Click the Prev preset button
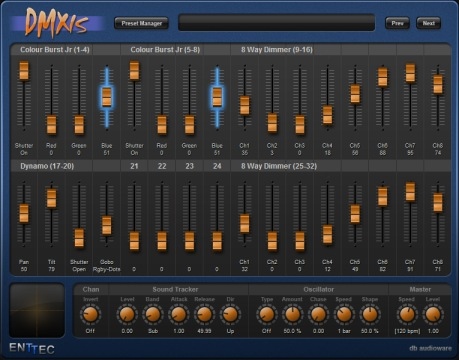The width and height of the screenshot is (459, 360). (397, 23)
